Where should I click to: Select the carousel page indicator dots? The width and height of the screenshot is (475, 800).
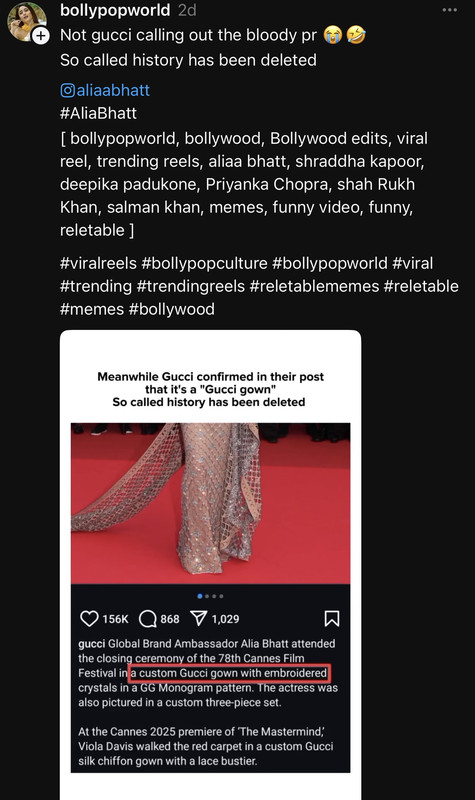[210, 596]
